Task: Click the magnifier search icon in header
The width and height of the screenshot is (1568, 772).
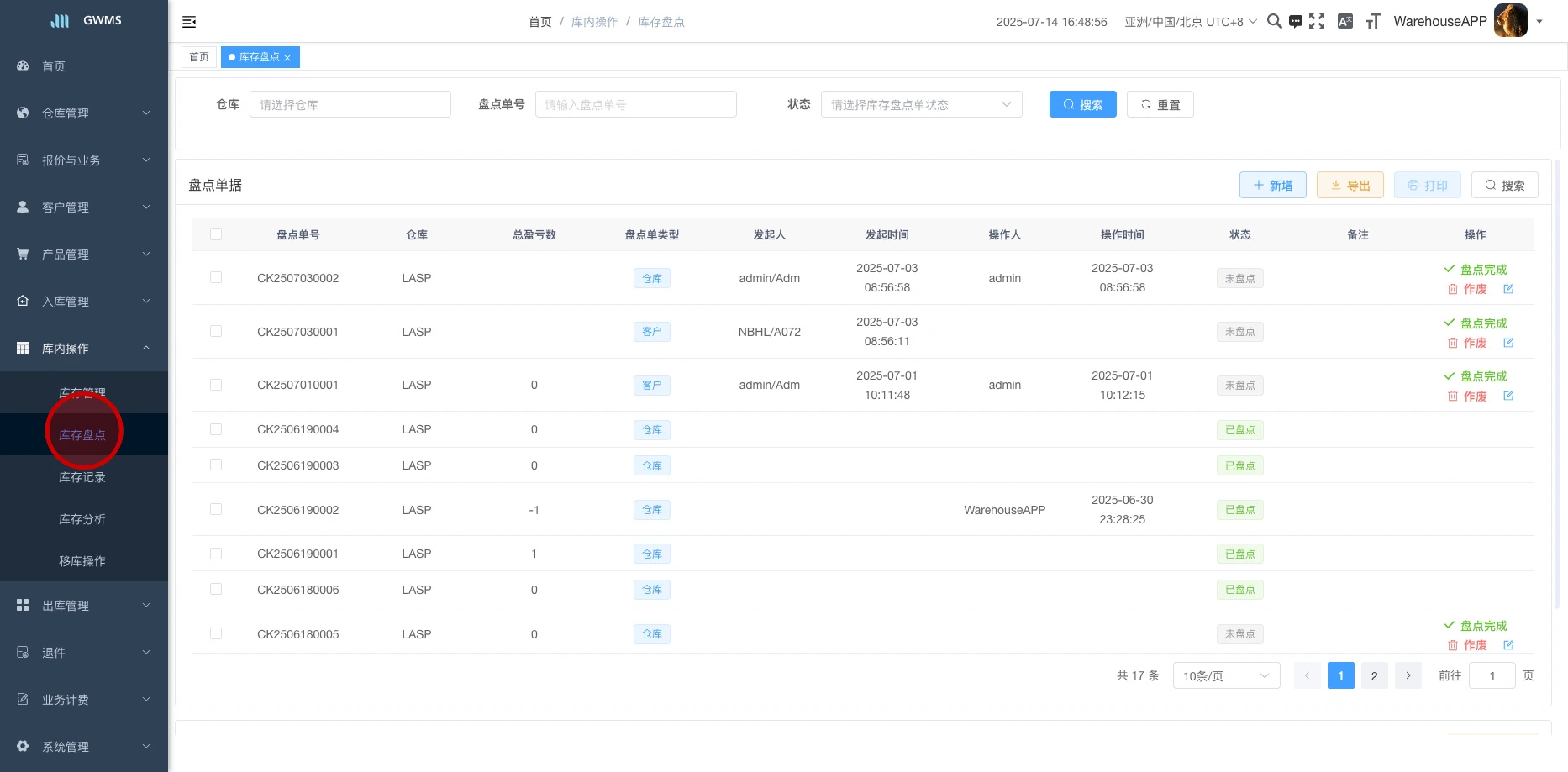Action: (1274, 22)
